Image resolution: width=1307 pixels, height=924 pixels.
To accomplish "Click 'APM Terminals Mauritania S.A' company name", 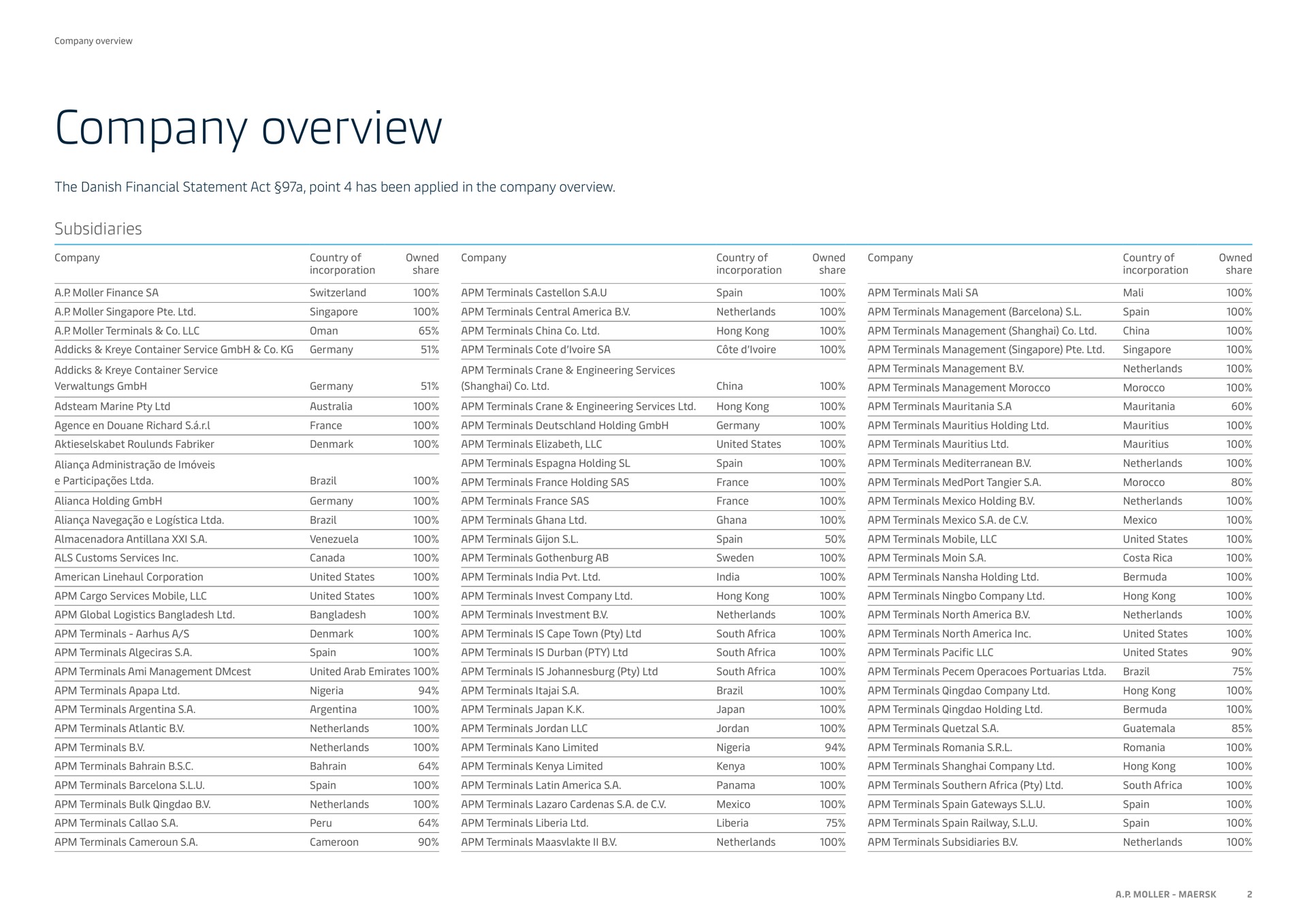I will (940, 406).
